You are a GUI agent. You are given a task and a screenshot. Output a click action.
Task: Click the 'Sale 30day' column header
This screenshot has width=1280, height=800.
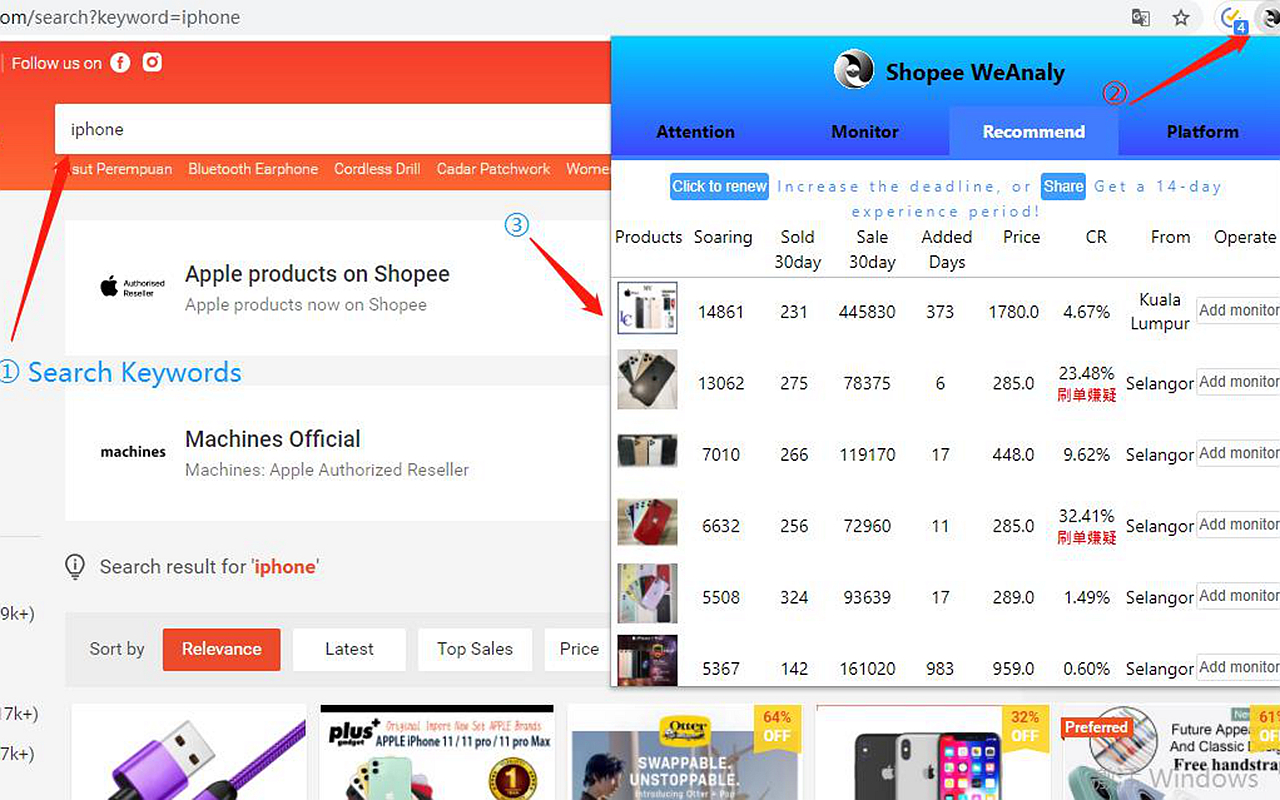pos(872,249)
